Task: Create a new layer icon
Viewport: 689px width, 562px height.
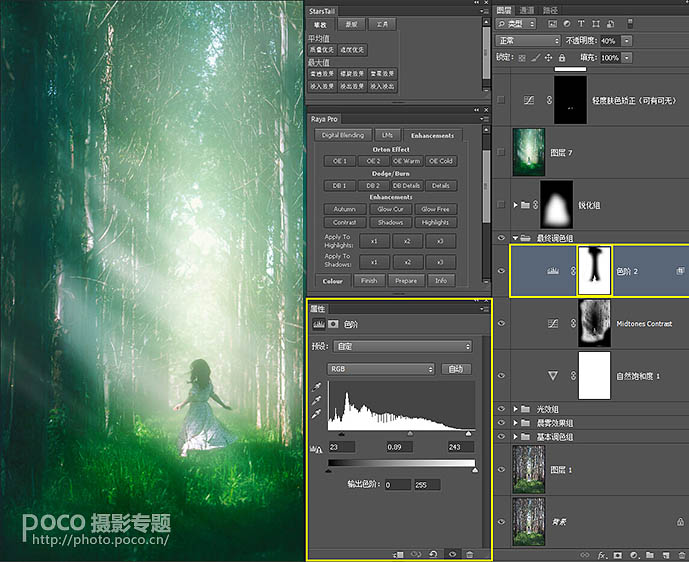Action: click(666, 555)
